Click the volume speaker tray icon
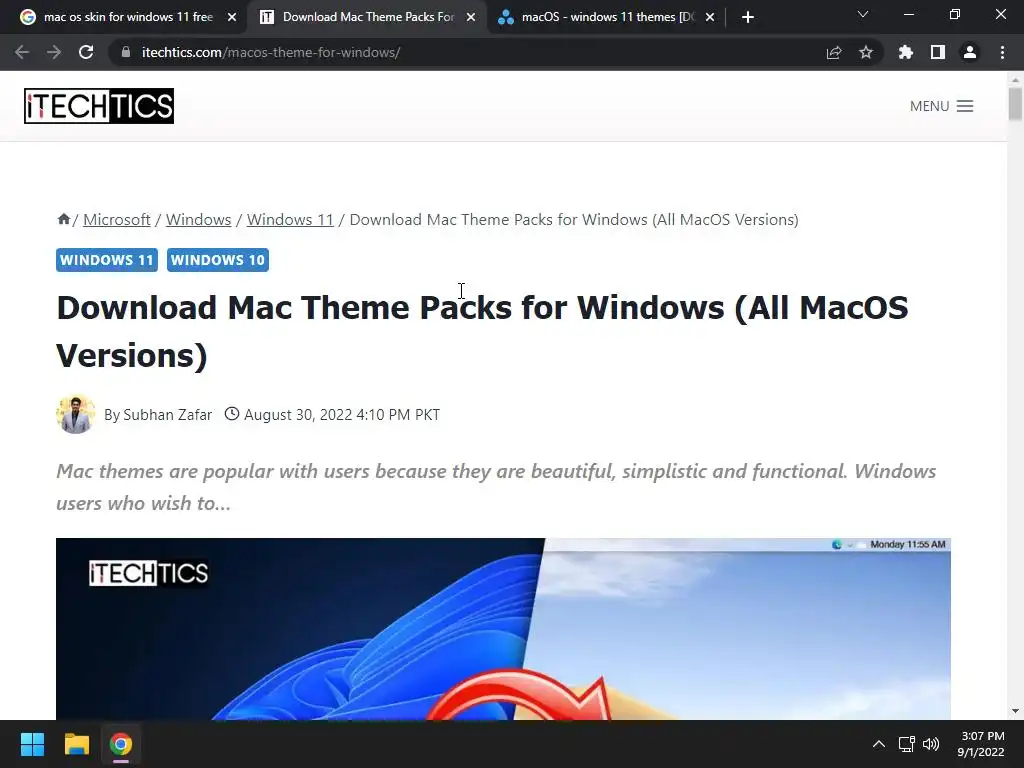Viewport: 1024px width, 768px height. pos(931,744)
